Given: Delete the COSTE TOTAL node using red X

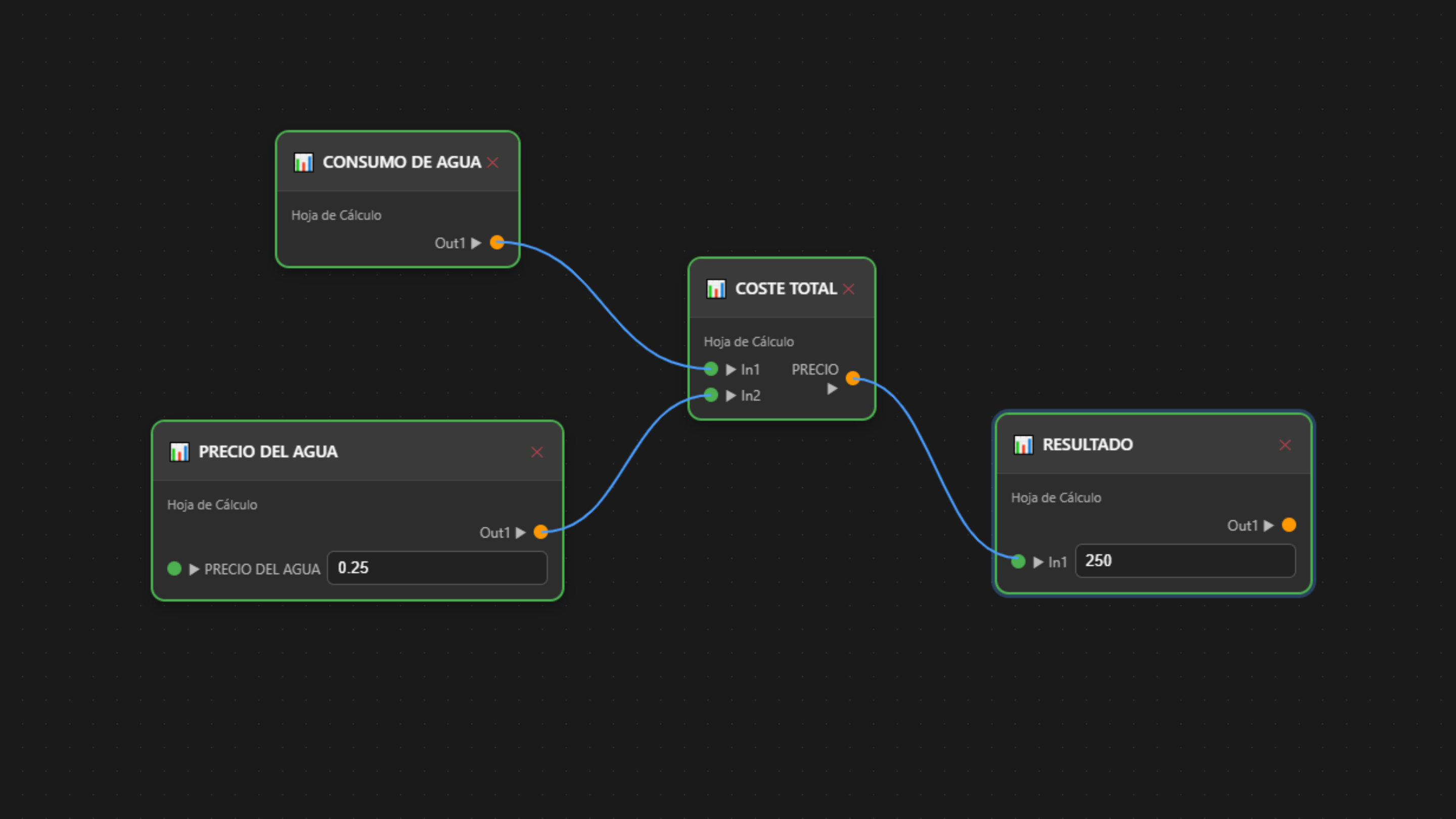Looking at the screenshot, I should point(848,289).
